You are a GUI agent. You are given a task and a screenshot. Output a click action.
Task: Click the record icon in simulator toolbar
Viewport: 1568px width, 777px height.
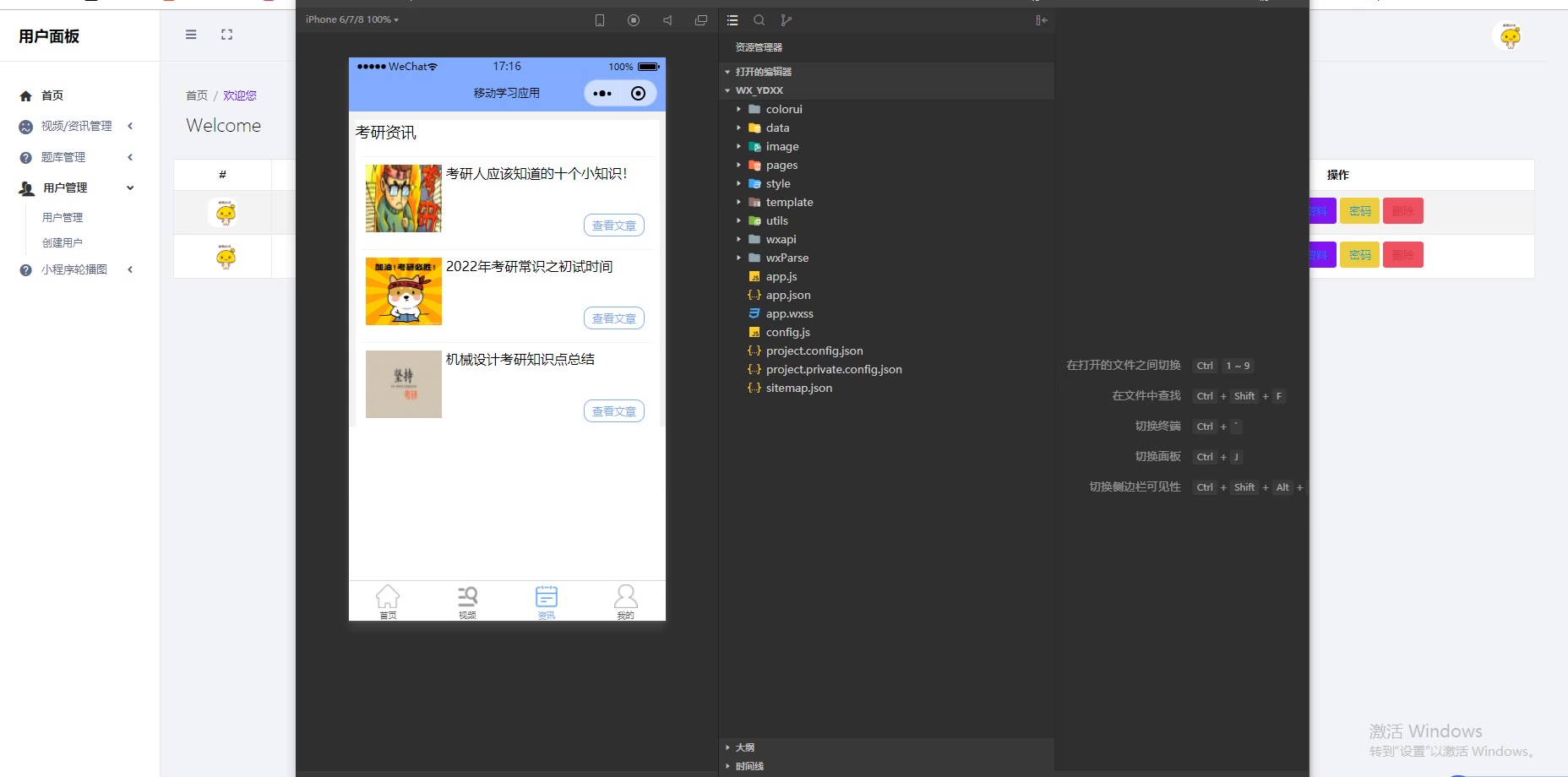tap(634, 20)
